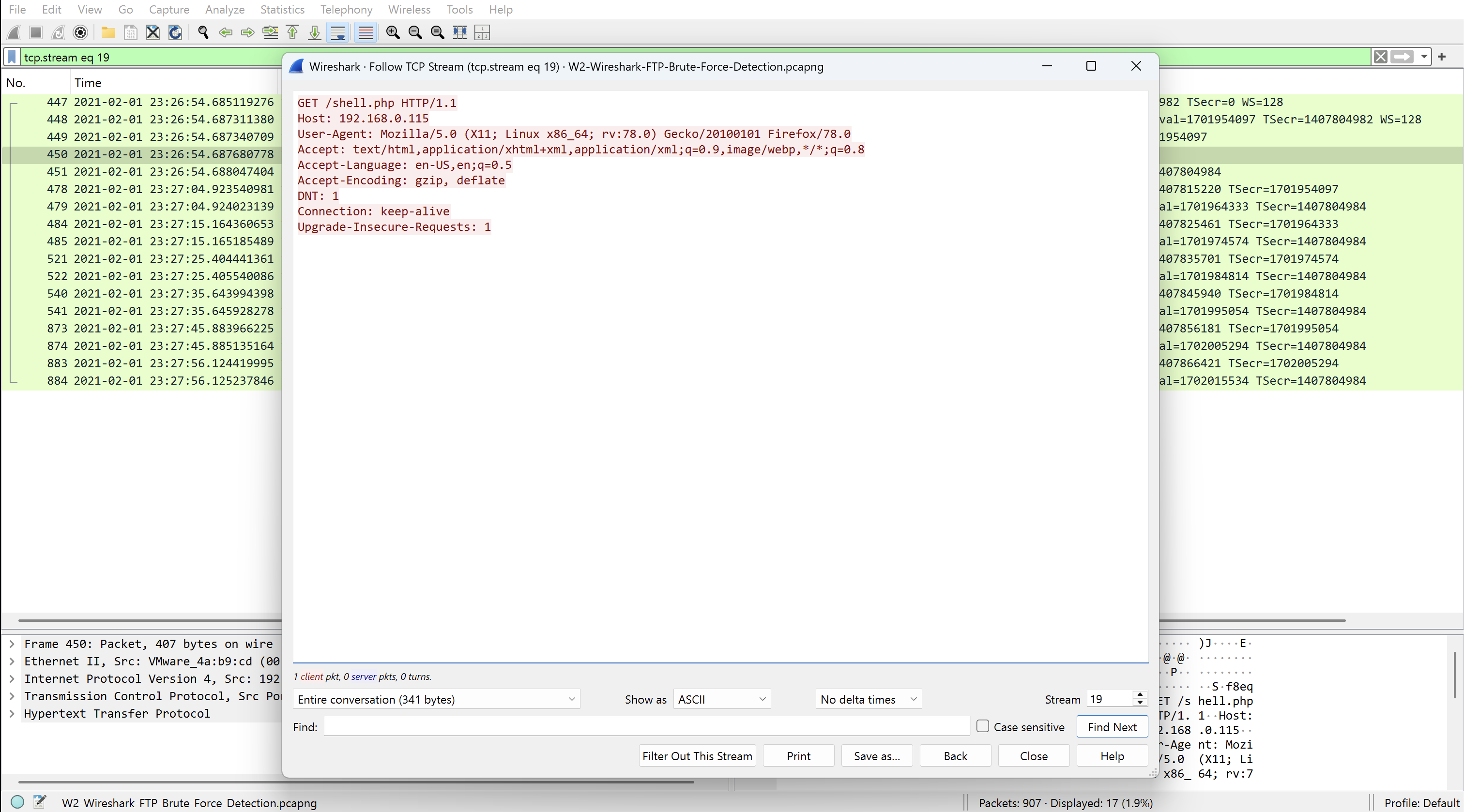Screen dimensions: 1464x812
Task: Start capturing packets with shark fin icon
Action: point(14,32)
